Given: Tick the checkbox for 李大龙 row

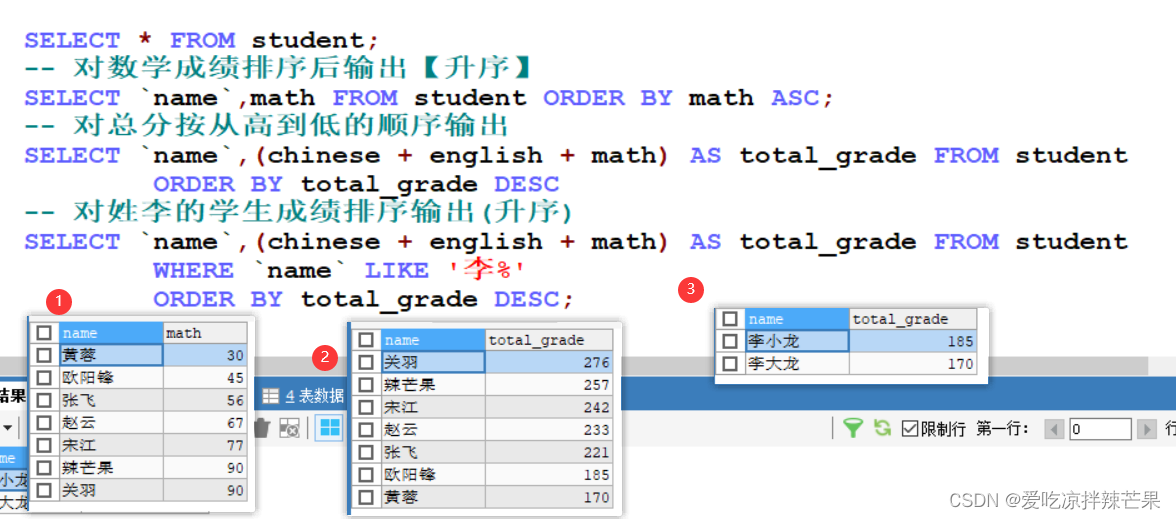Looking at the screenshot, I should click(730, 364).
